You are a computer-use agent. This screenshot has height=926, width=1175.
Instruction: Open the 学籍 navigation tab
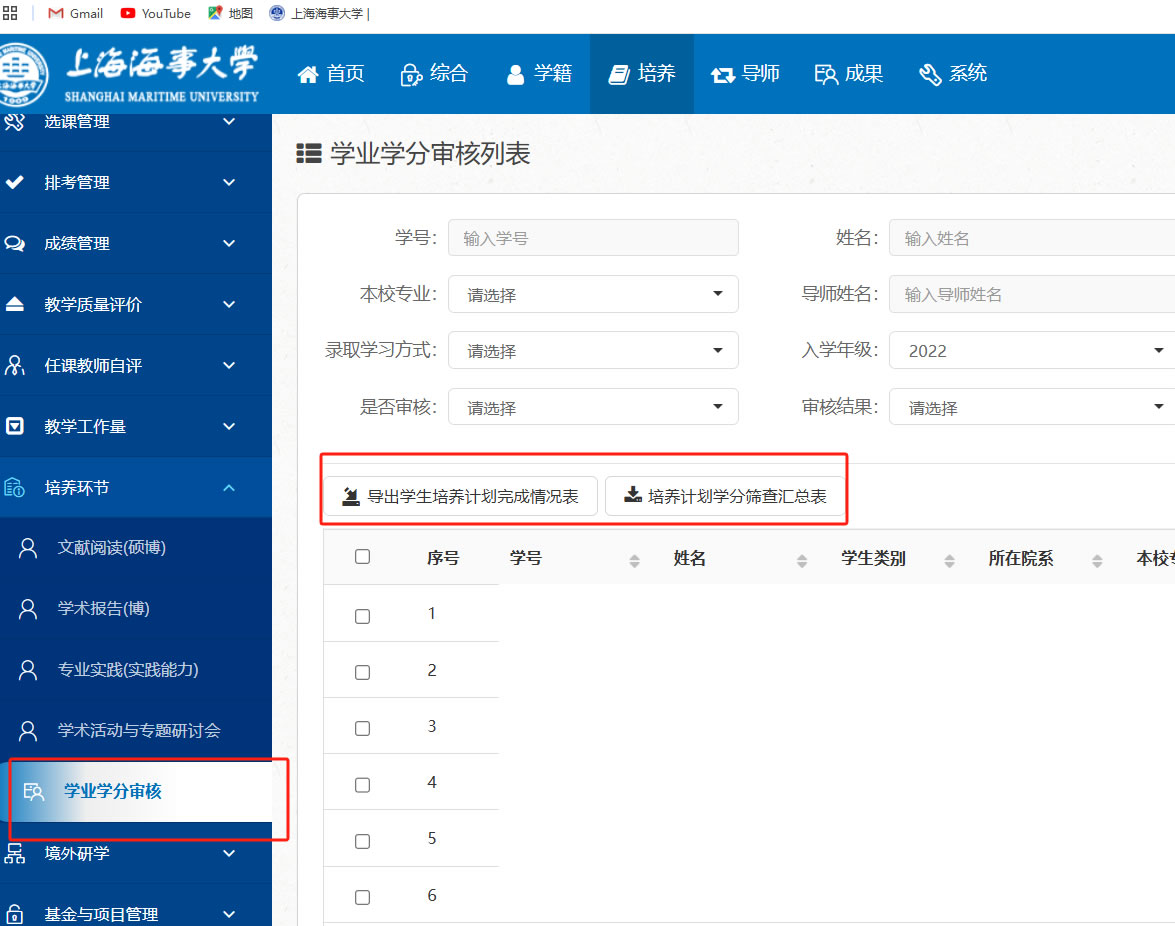click(x=539, y=73)
